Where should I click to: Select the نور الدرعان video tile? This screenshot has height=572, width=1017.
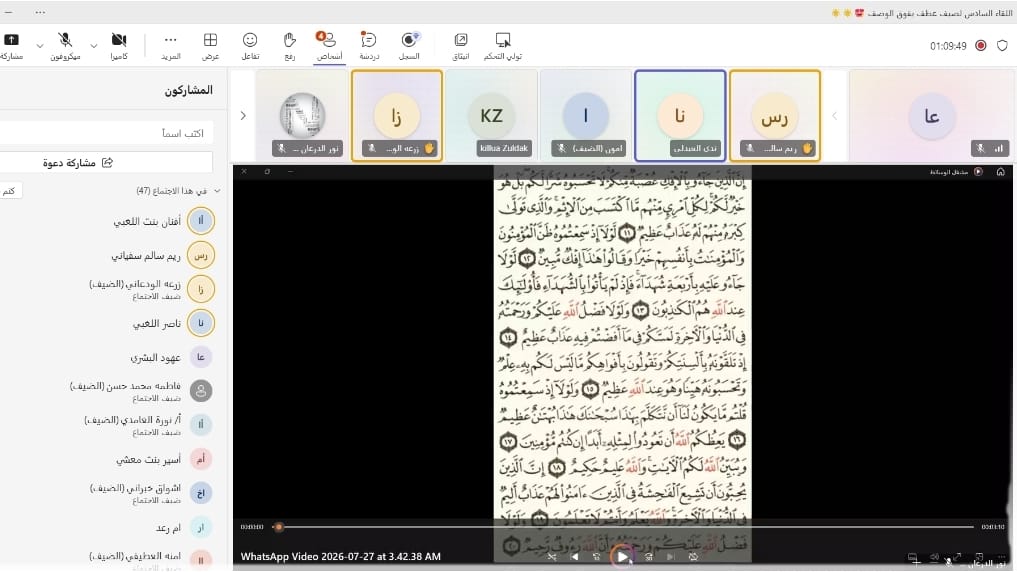tap(302, 115)
